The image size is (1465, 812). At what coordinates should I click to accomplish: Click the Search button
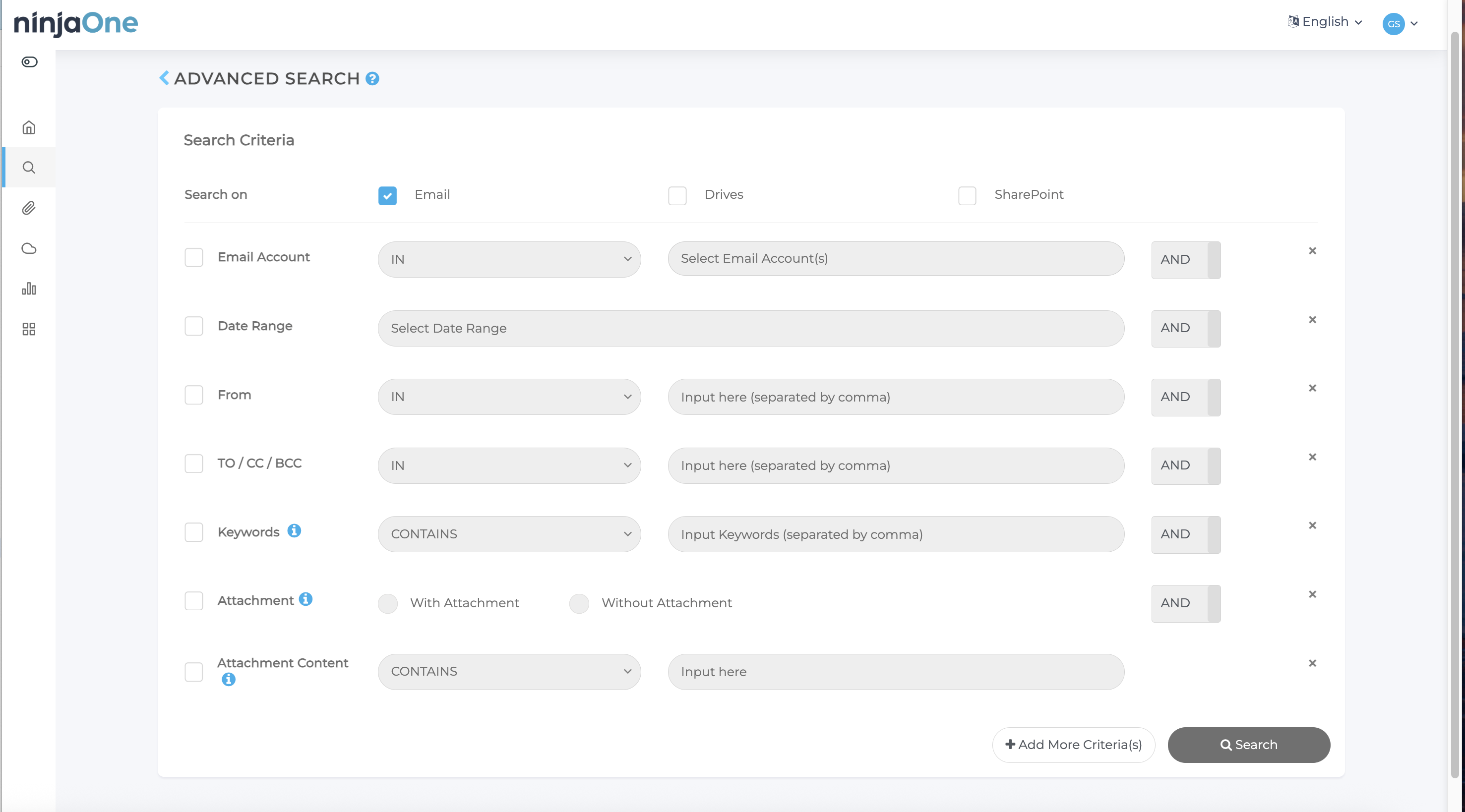point(1248,745)
